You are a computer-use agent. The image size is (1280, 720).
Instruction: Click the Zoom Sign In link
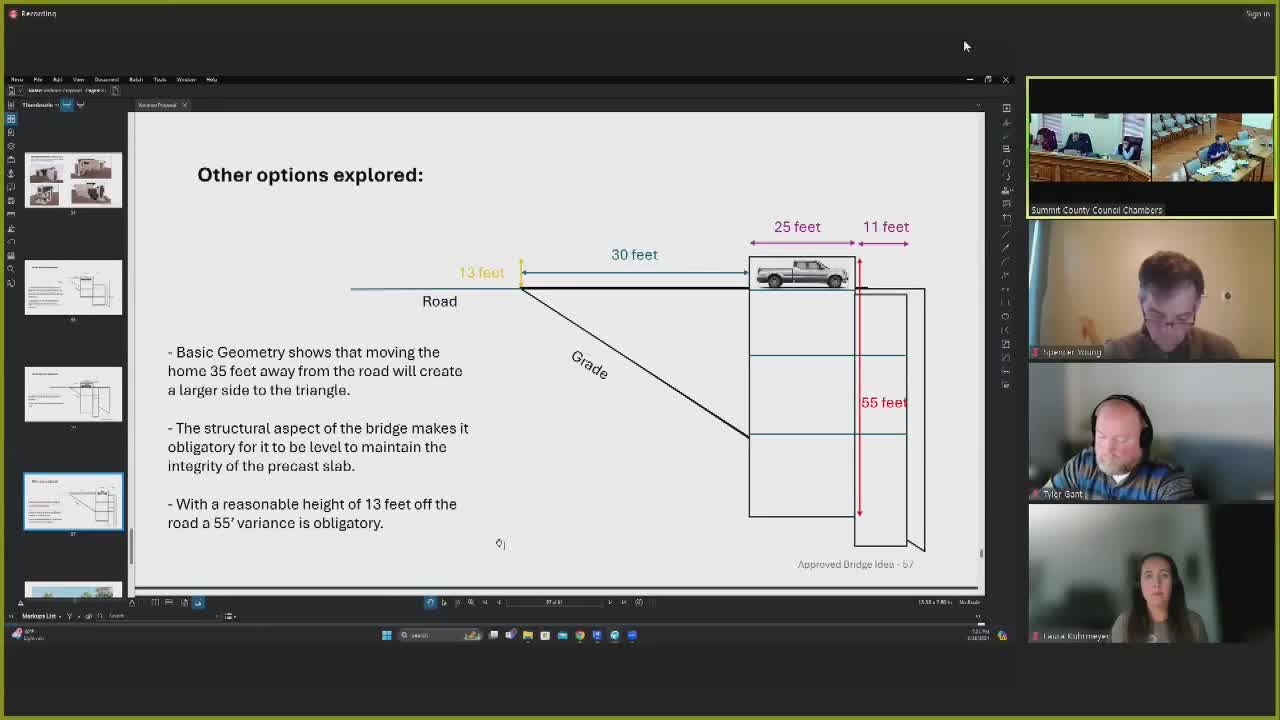(x=1257, y=14)
